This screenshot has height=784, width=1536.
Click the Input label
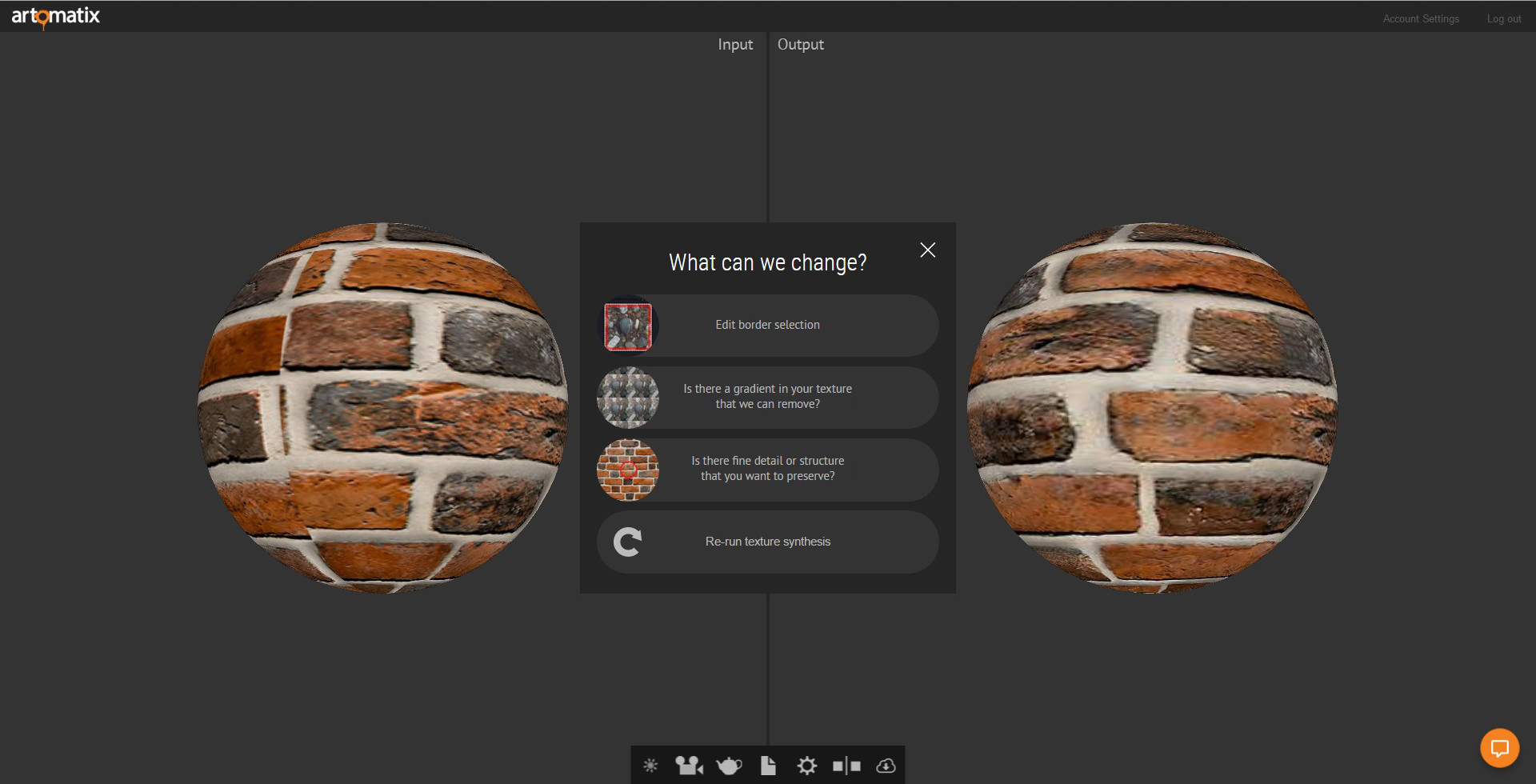pos(735,45)
